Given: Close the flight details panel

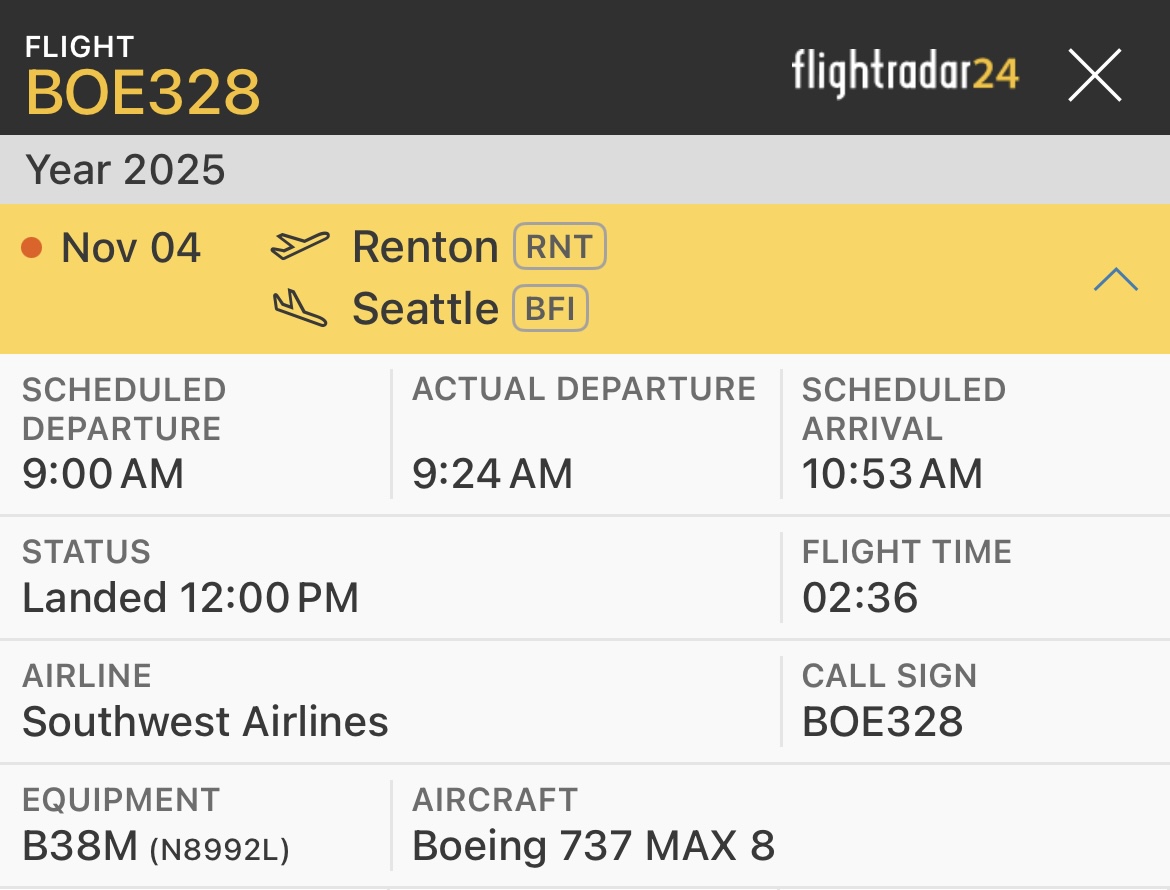Looking at the screenshot, I should click(x=1094, y=75).
